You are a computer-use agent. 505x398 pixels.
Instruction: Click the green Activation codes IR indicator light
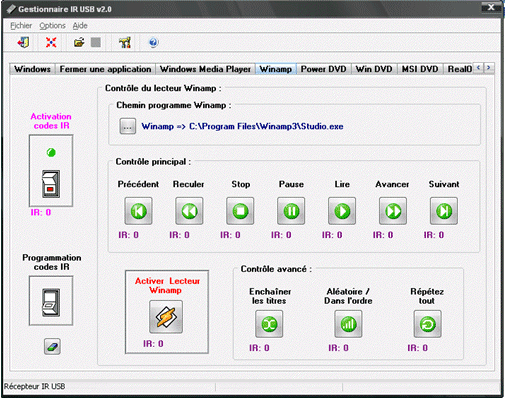point(51,153)
